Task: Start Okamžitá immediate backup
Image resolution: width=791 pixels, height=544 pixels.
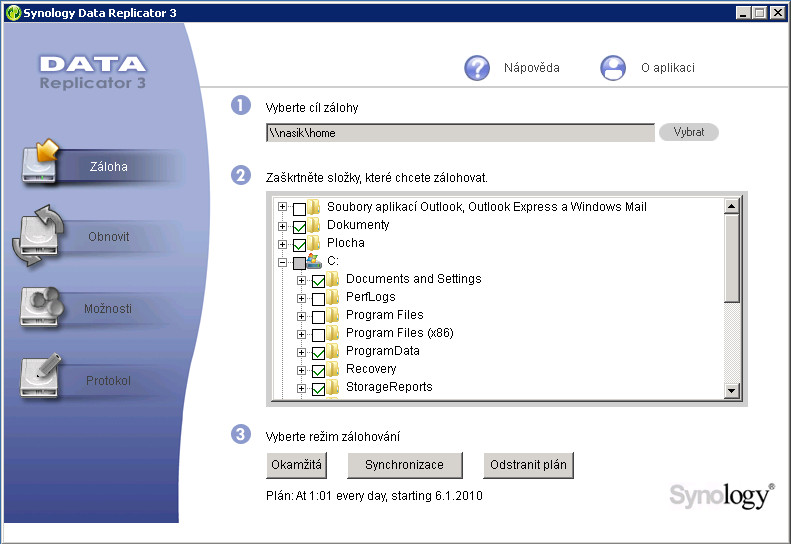Action: (x=296, y=465)
